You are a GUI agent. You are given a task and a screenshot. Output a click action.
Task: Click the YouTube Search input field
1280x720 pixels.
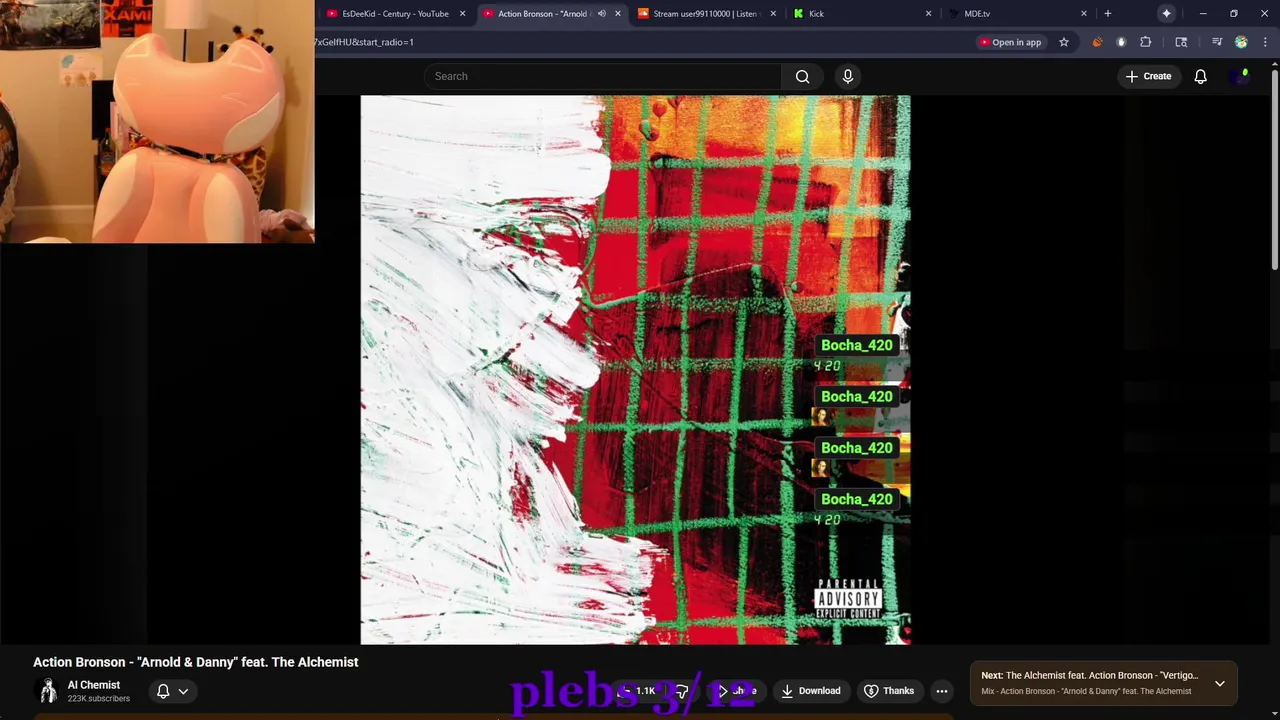pyautogui.click(x=603, y=76)
